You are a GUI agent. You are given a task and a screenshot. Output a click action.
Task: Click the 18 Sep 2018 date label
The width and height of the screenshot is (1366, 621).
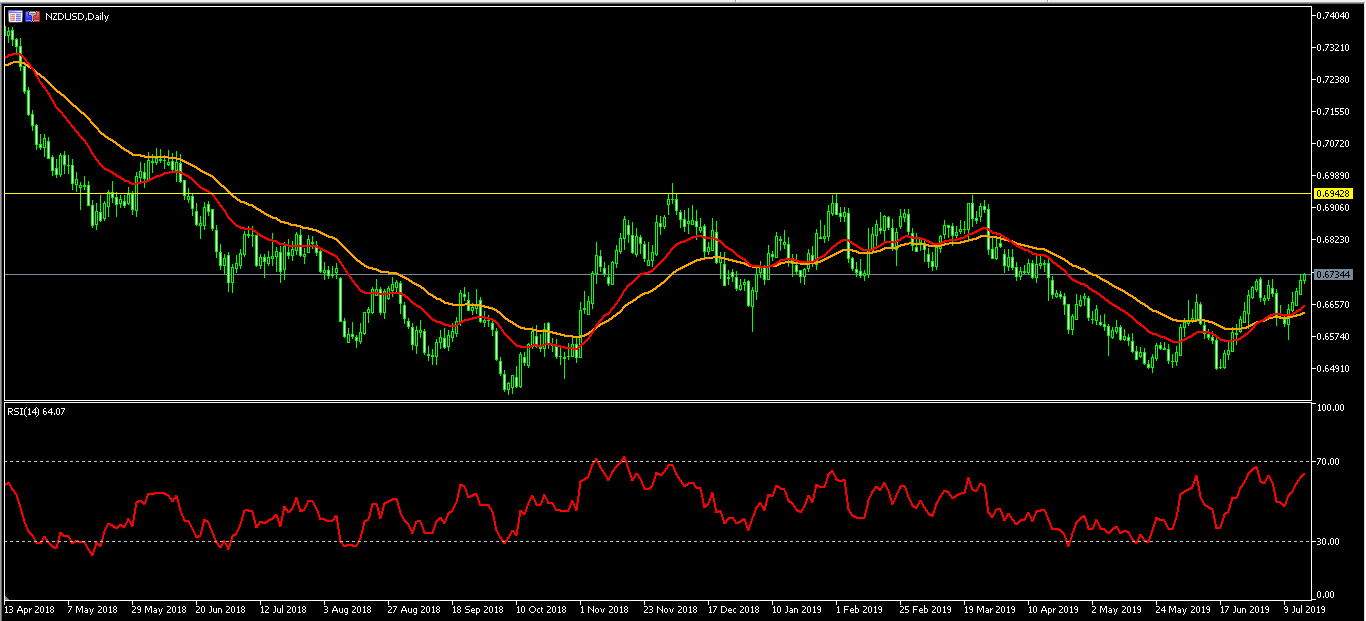(476, 608)
